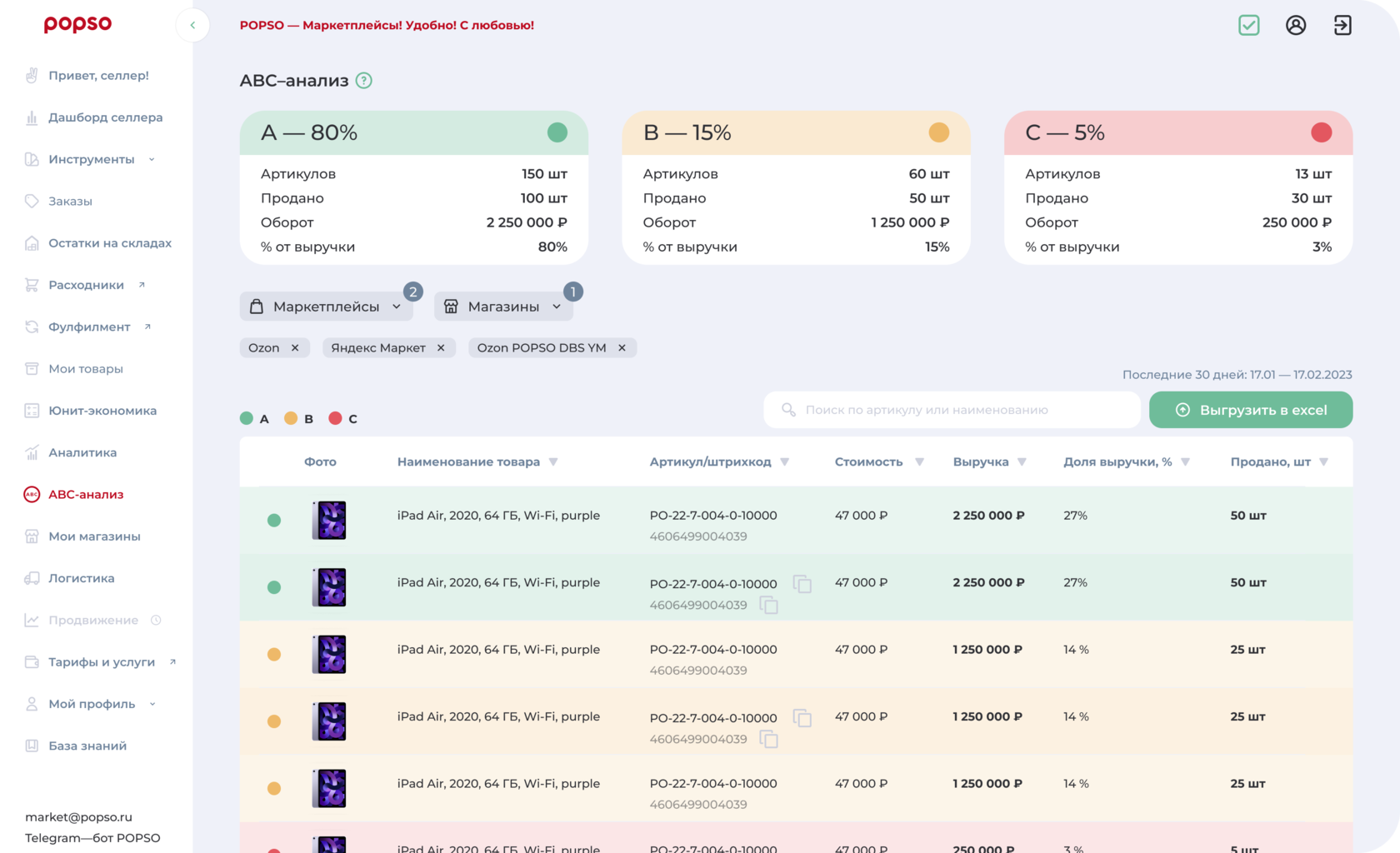Sort by Продано, шт column
The width and height of the screenshot is (1400, 853).
1324,462
